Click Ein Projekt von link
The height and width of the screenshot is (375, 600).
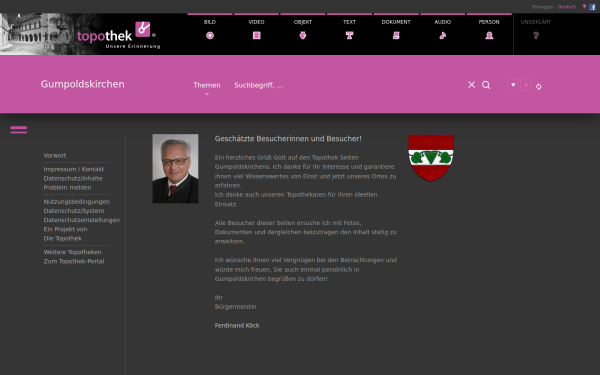(65, 229)
